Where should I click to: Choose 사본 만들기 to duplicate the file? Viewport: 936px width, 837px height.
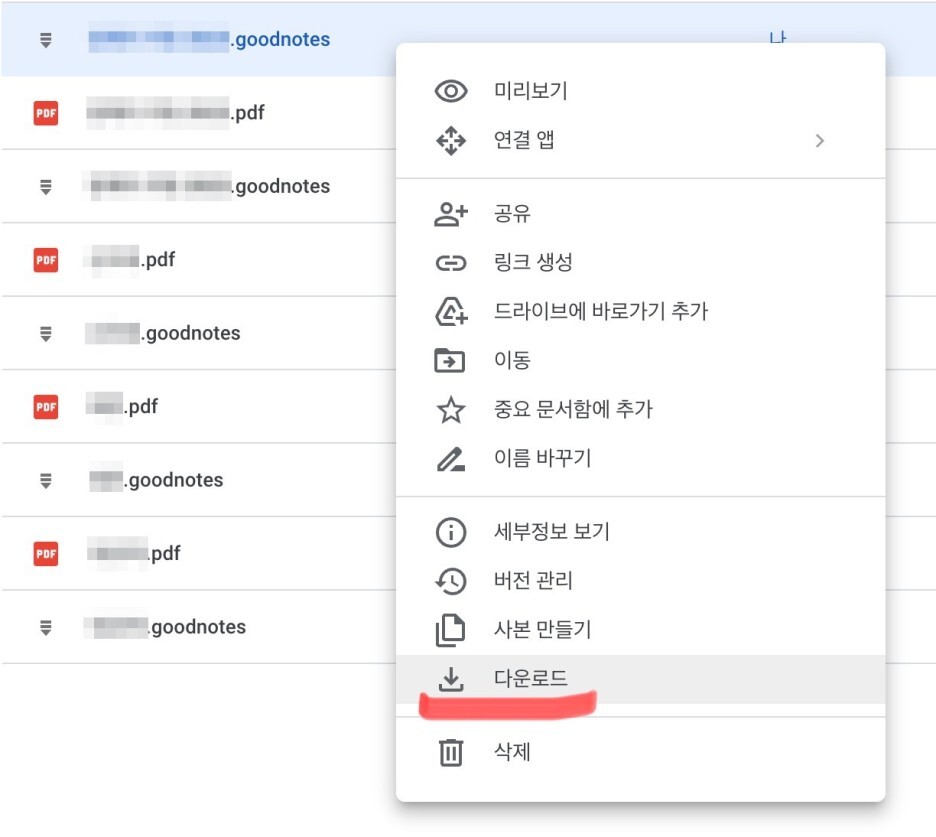641,630
